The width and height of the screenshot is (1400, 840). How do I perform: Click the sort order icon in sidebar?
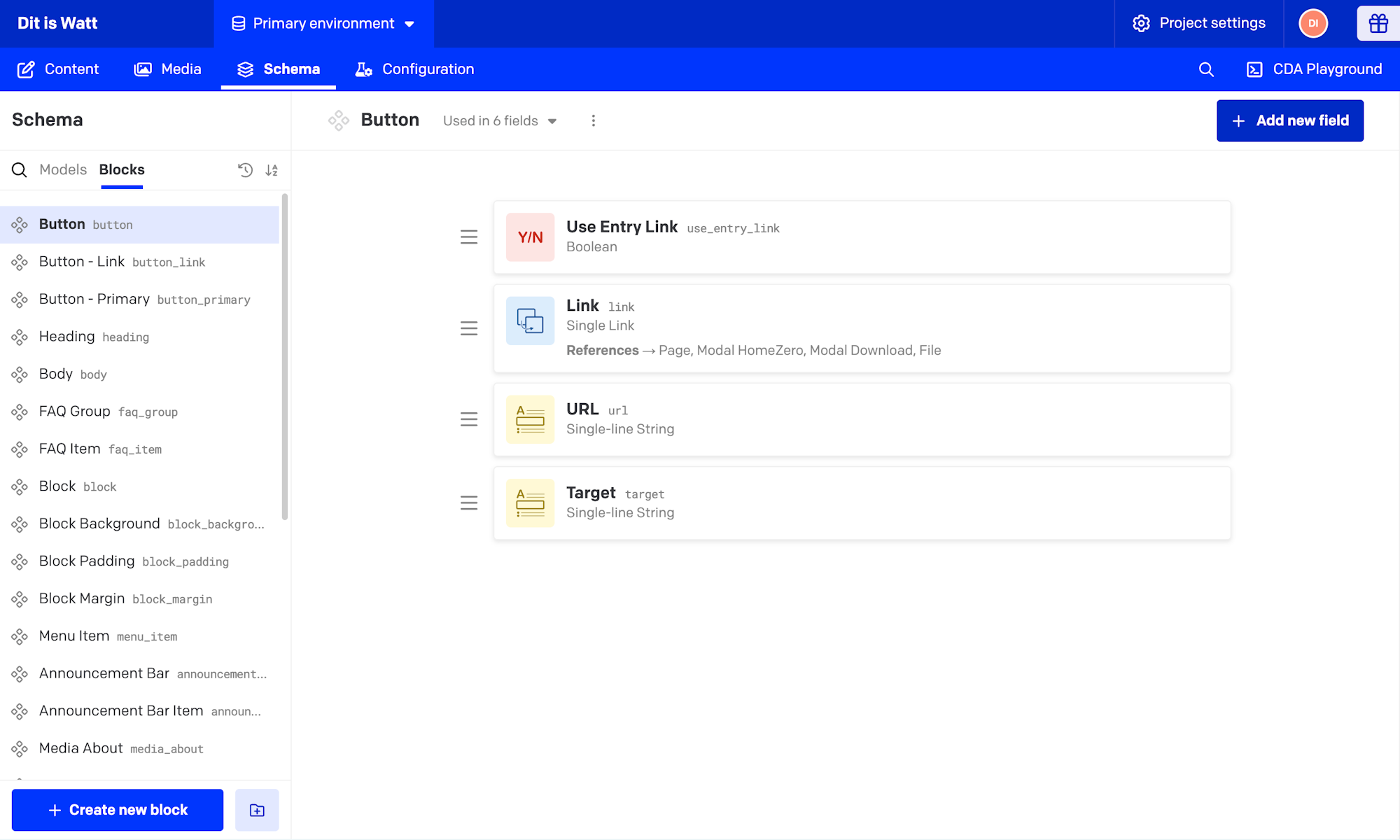coord(272,169)
